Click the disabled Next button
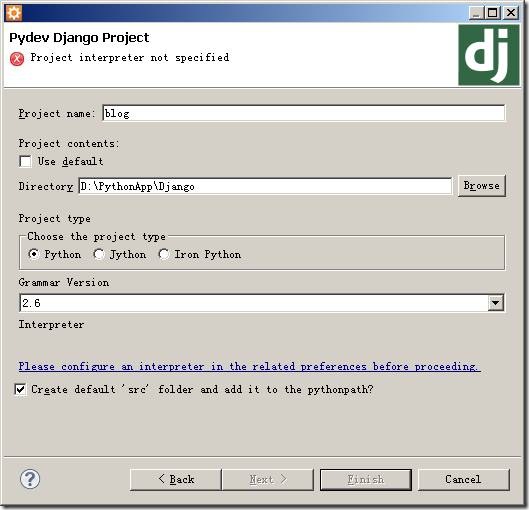 (x=268, y=479)
